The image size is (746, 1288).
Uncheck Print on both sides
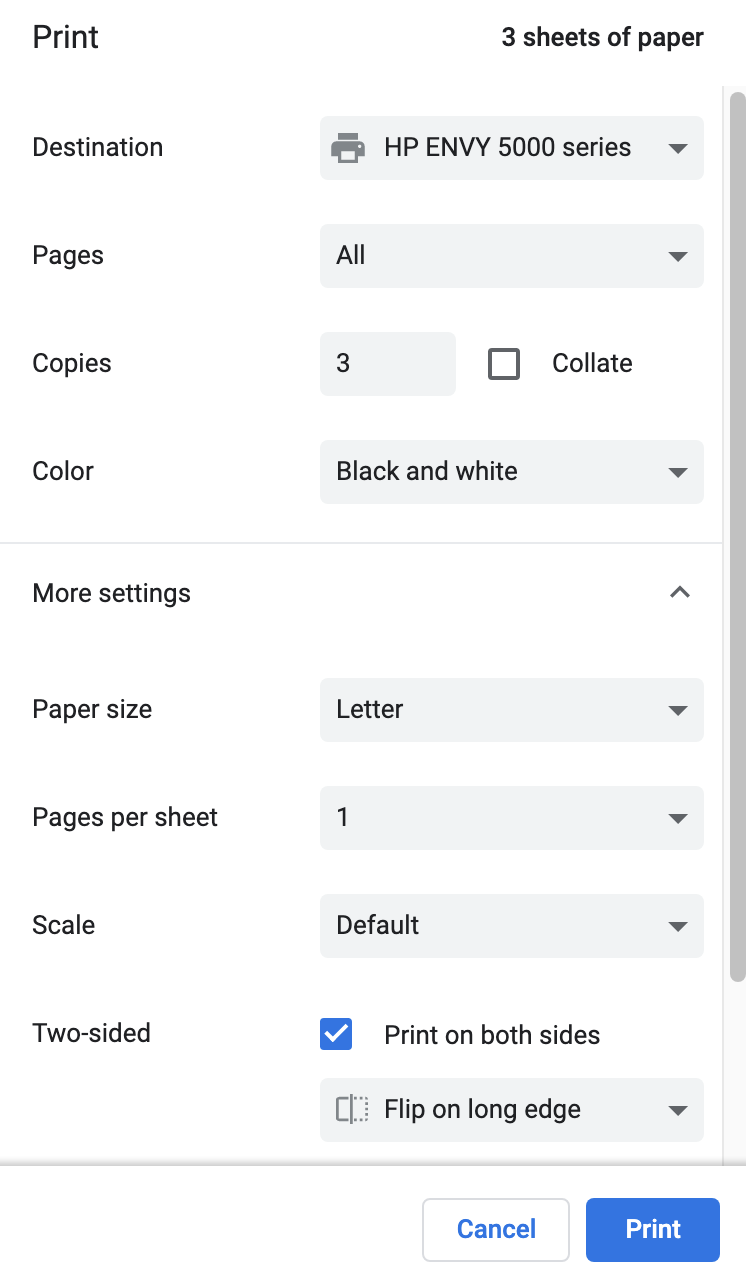click(x=336, y=1035)
